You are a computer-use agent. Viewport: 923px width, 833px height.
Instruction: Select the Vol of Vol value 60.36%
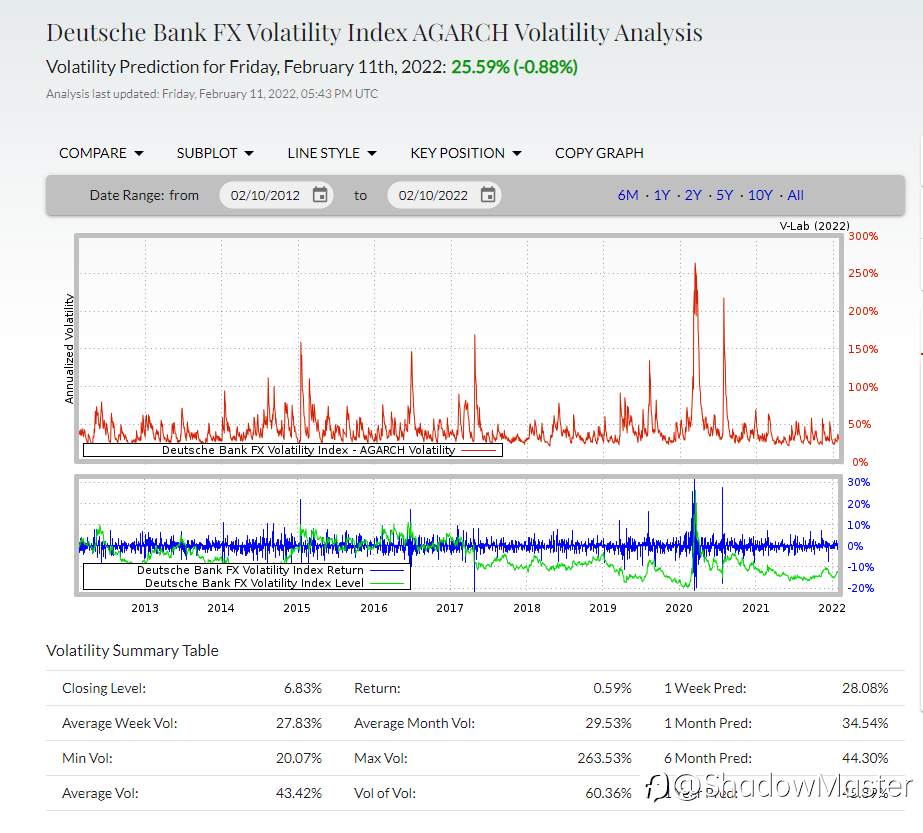(x=608, y=793)
